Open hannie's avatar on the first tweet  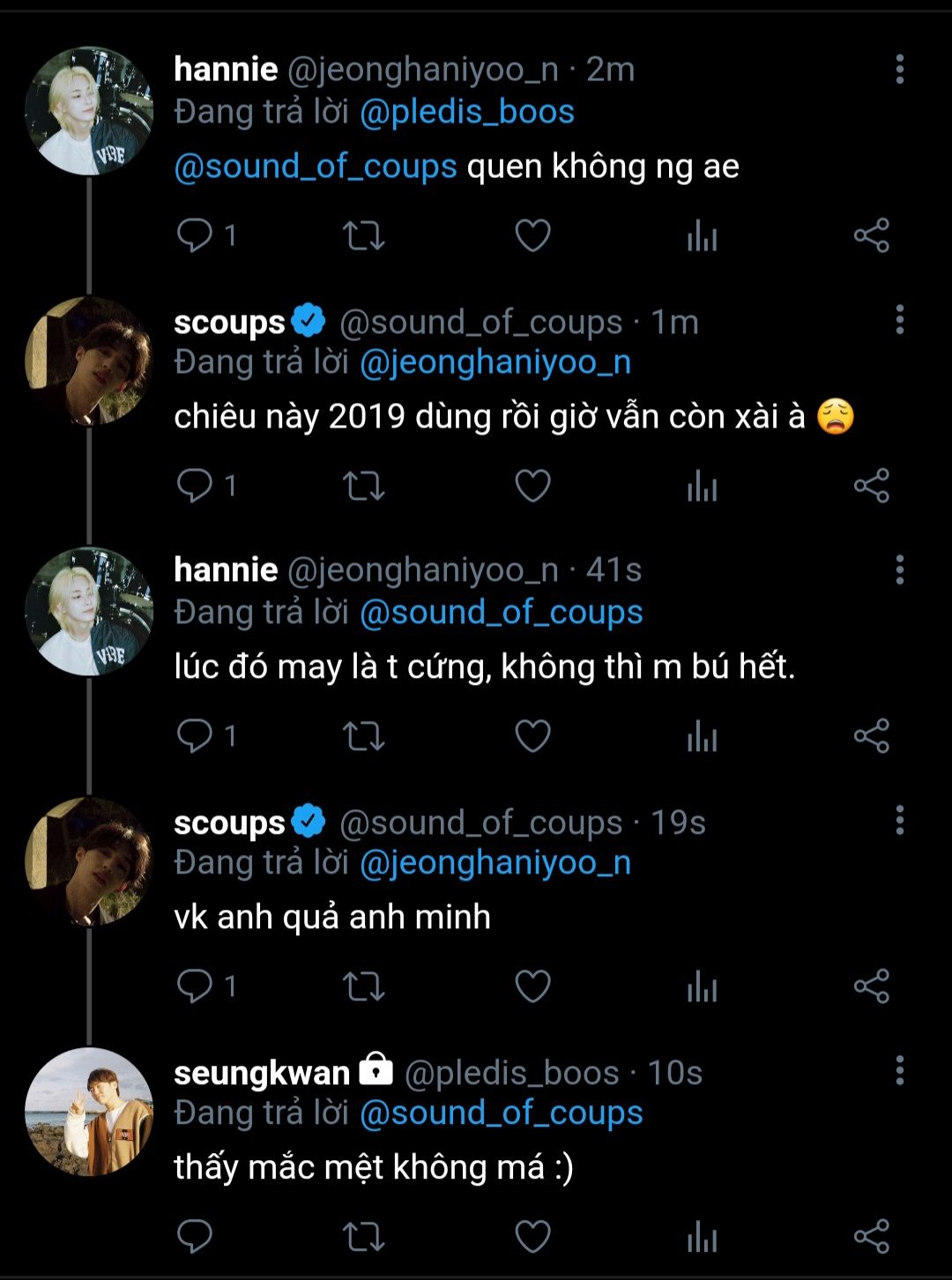point(89,111)
